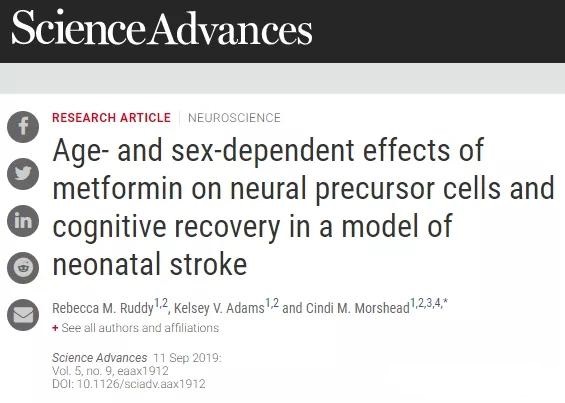Open the NEUROSCIENCE category link
The height and width of the screenshot is (403, 565).
234,118
